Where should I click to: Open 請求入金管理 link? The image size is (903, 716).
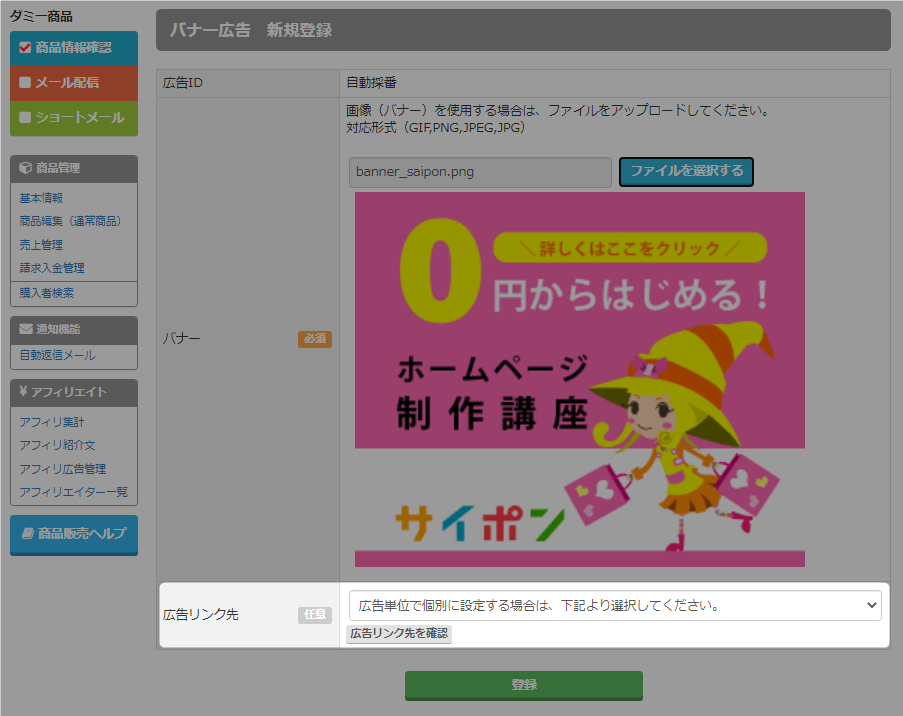click(52, 268)
